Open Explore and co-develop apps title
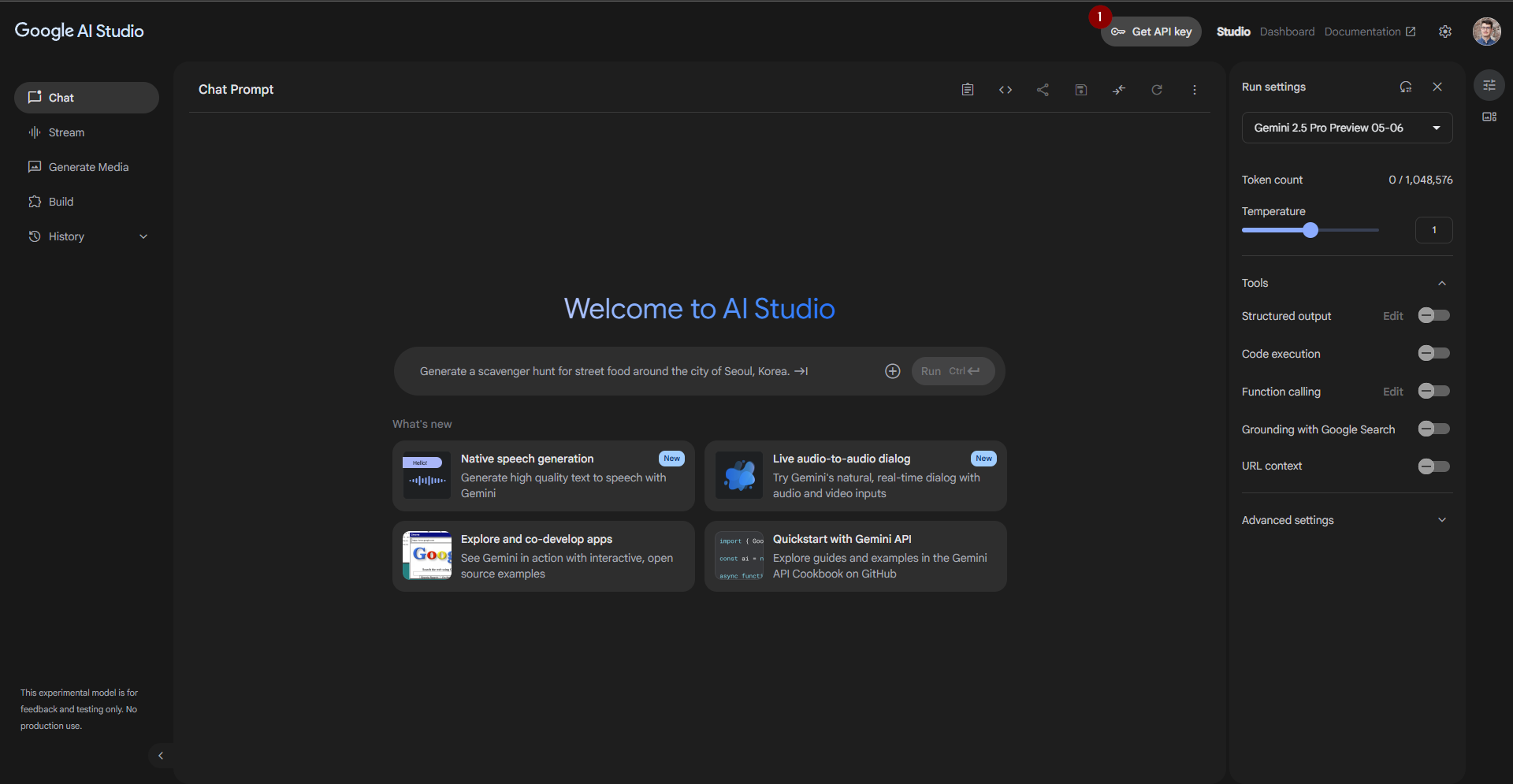 [537, 539]
